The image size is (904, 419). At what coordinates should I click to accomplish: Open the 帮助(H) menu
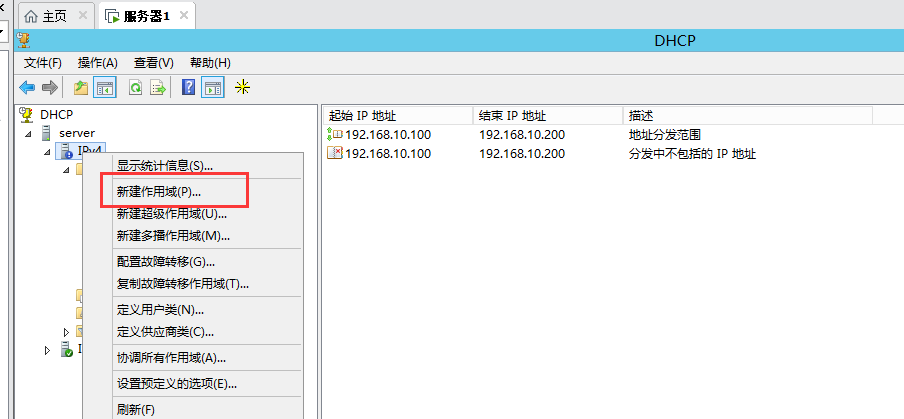[210, 63]
